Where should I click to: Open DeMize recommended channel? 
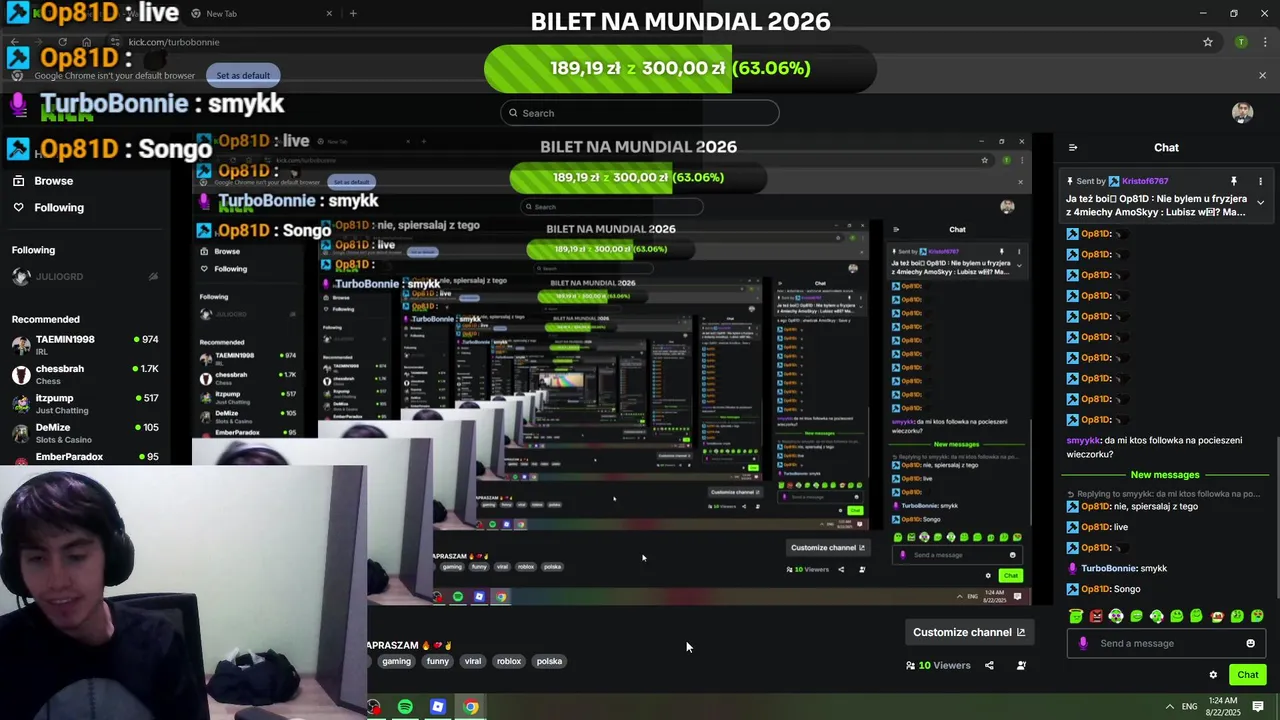coord(85,433)
